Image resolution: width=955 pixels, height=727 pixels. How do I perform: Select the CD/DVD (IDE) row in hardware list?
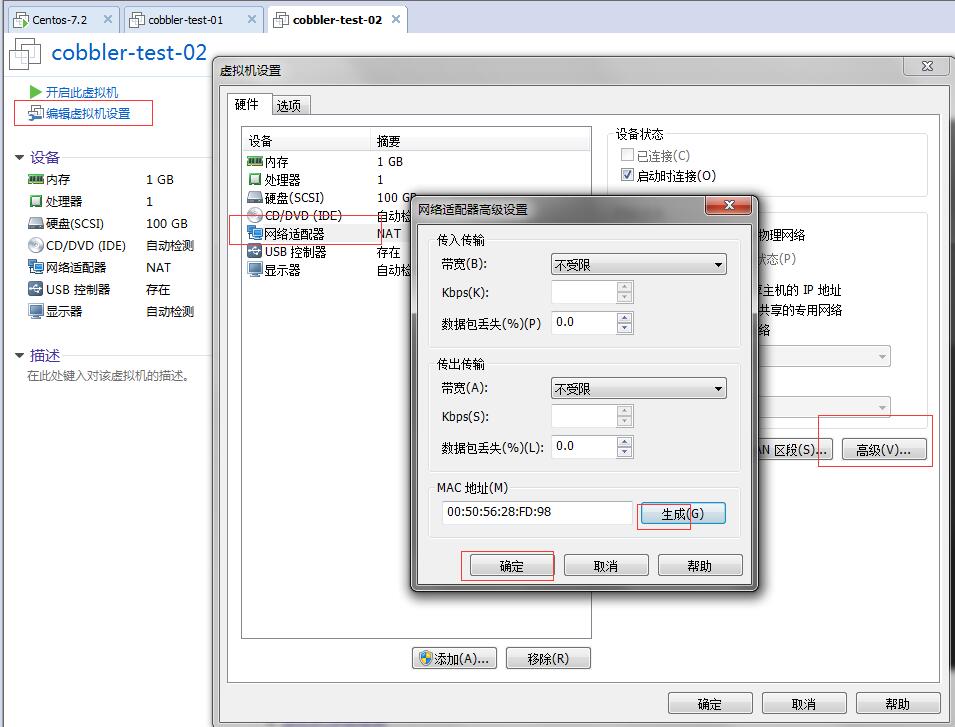pyautogui.click(x=328, y=216)
